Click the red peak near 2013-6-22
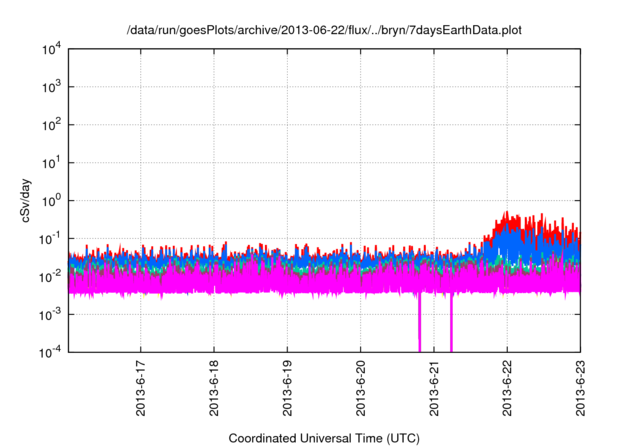This screenshot has height=448, width=640. (507, 218)
